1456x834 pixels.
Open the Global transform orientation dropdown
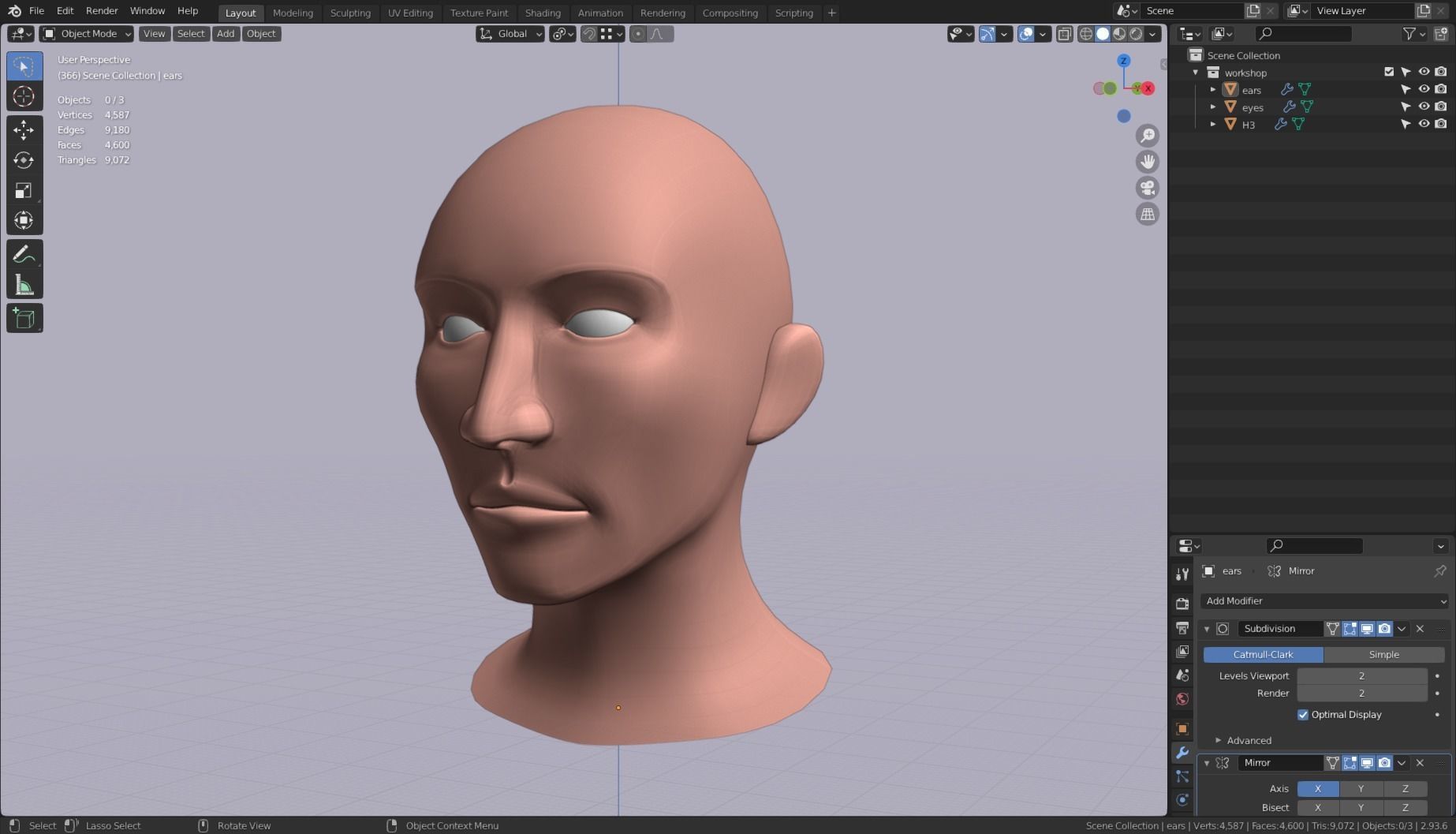click(x=510, y=34)
